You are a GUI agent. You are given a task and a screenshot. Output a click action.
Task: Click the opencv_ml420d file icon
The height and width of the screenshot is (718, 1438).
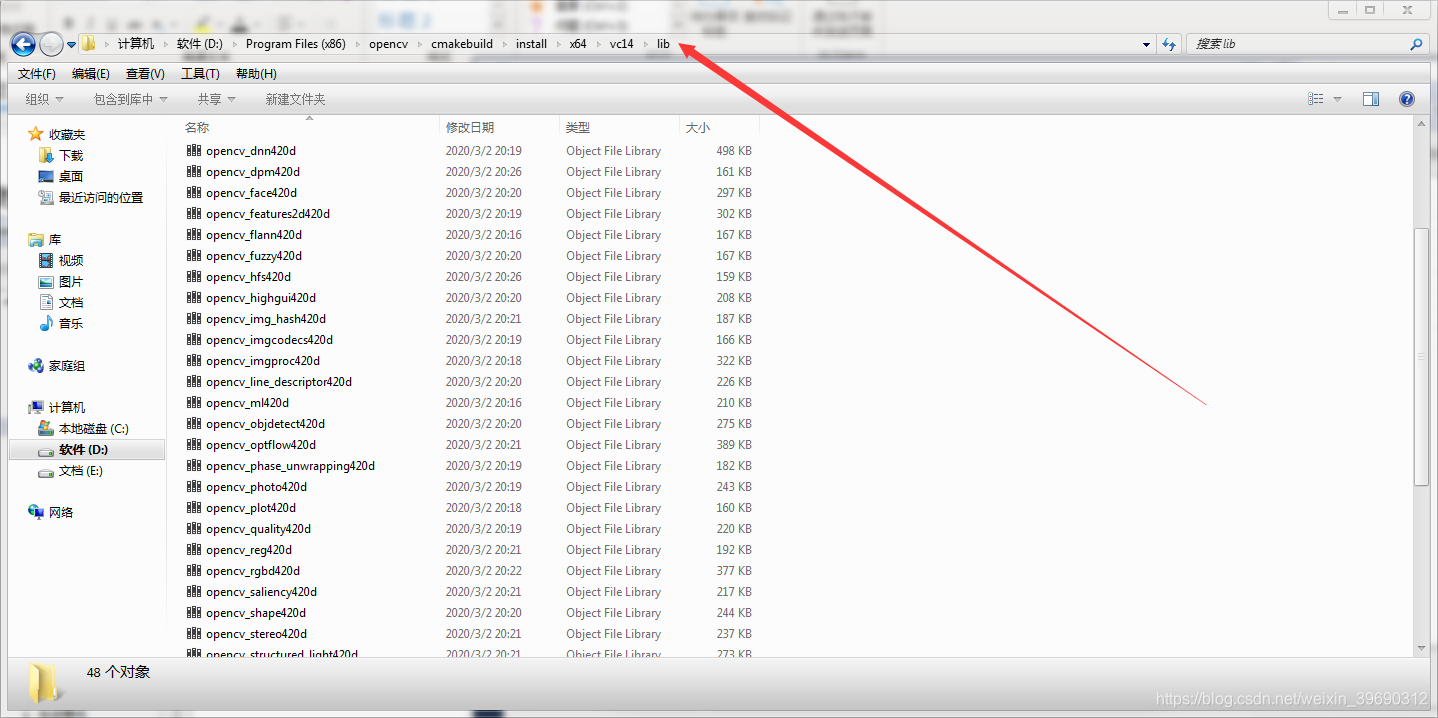tap(194, 402)
